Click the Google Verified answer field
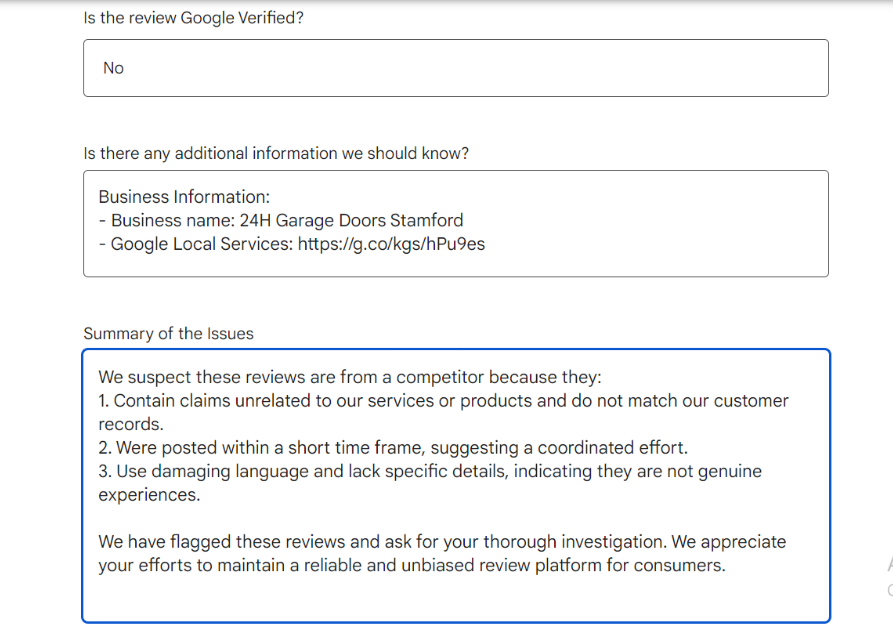 coord(455,68)
